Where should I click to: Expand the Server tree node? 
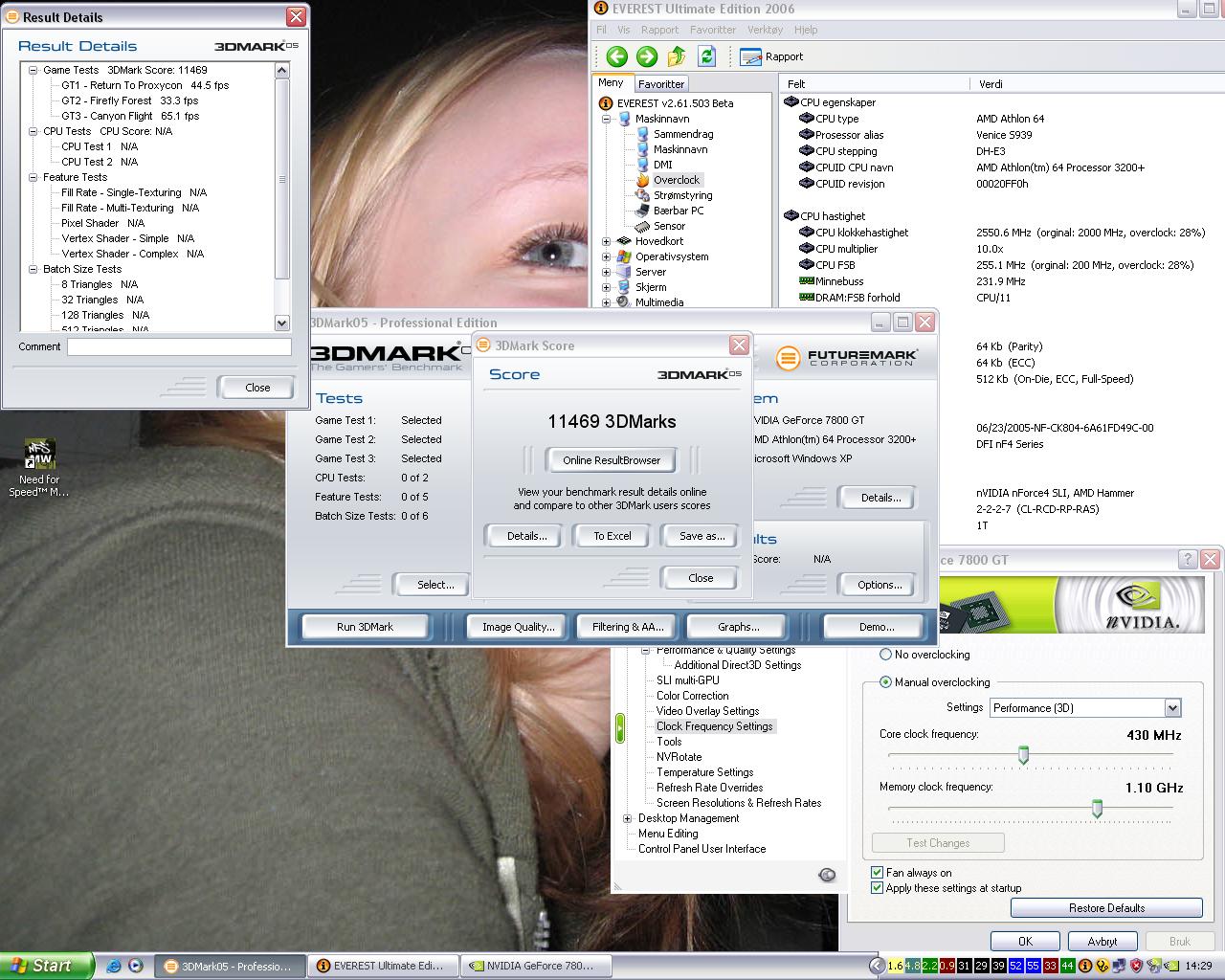tap(606, 273)
